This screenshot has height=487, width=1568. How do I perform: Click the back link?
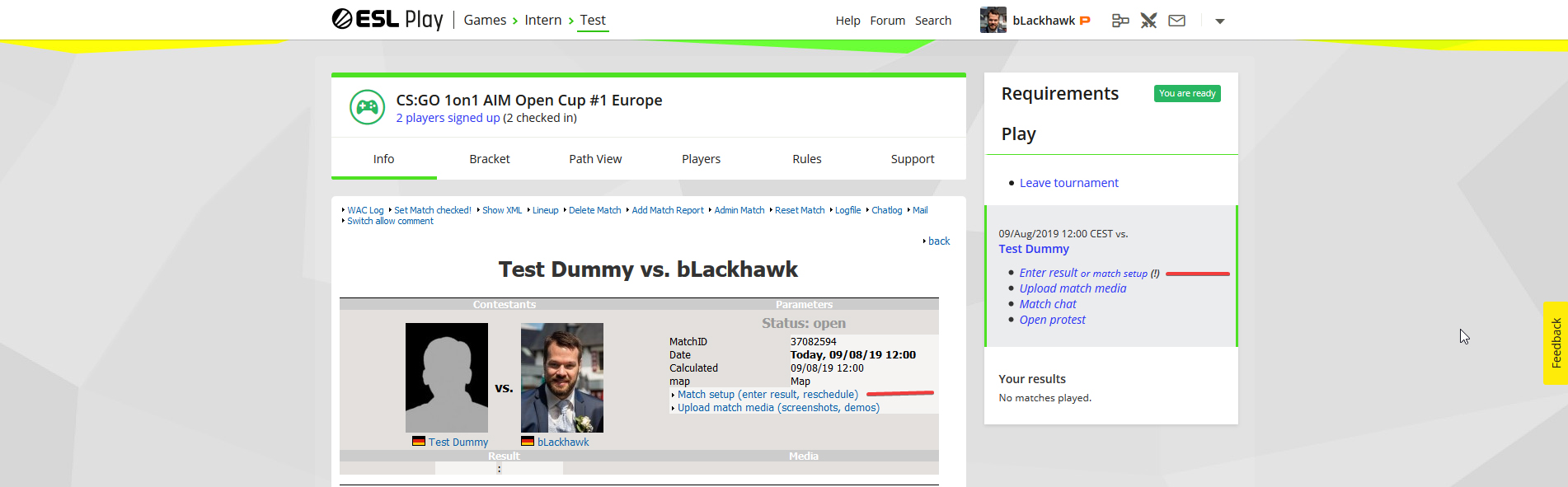[x=939, y=241]
